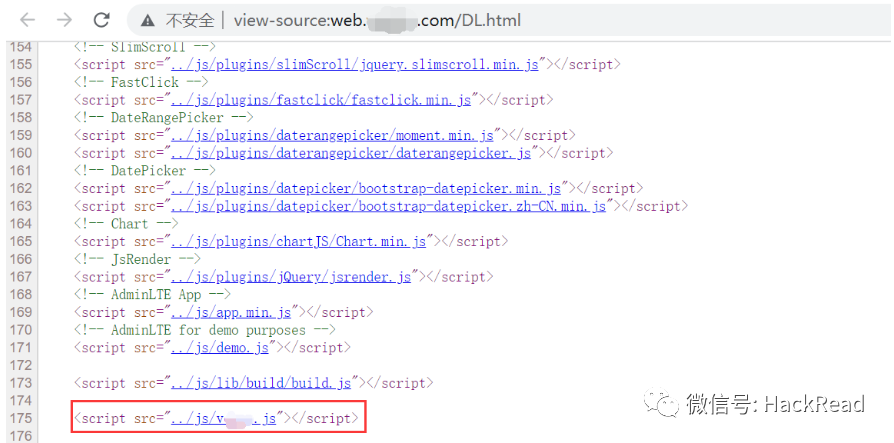Open the daterangepicker.js script link

pos(351,153)
